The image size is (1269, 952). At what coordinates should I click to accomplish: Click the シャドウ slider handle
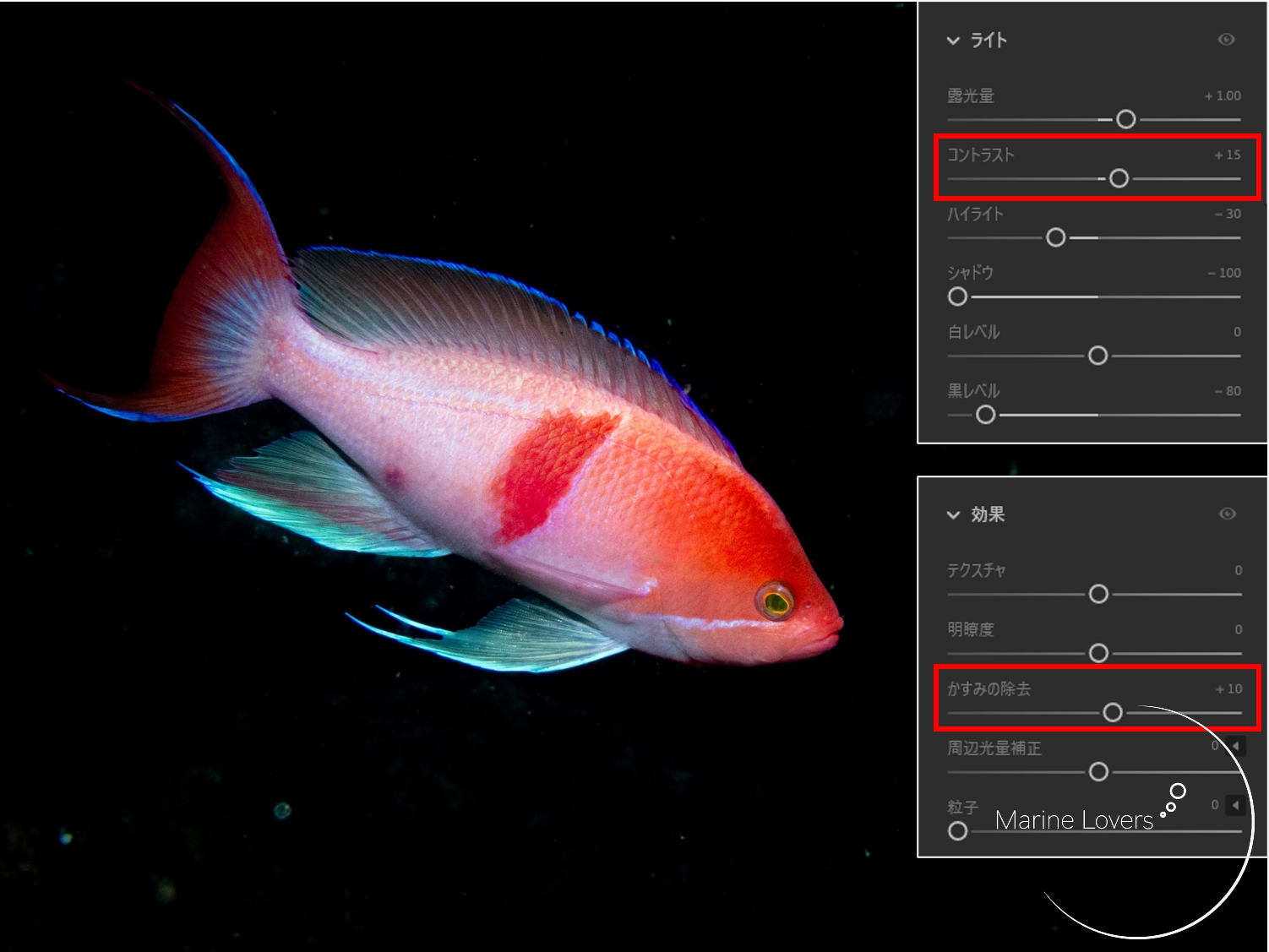[957, 297]
